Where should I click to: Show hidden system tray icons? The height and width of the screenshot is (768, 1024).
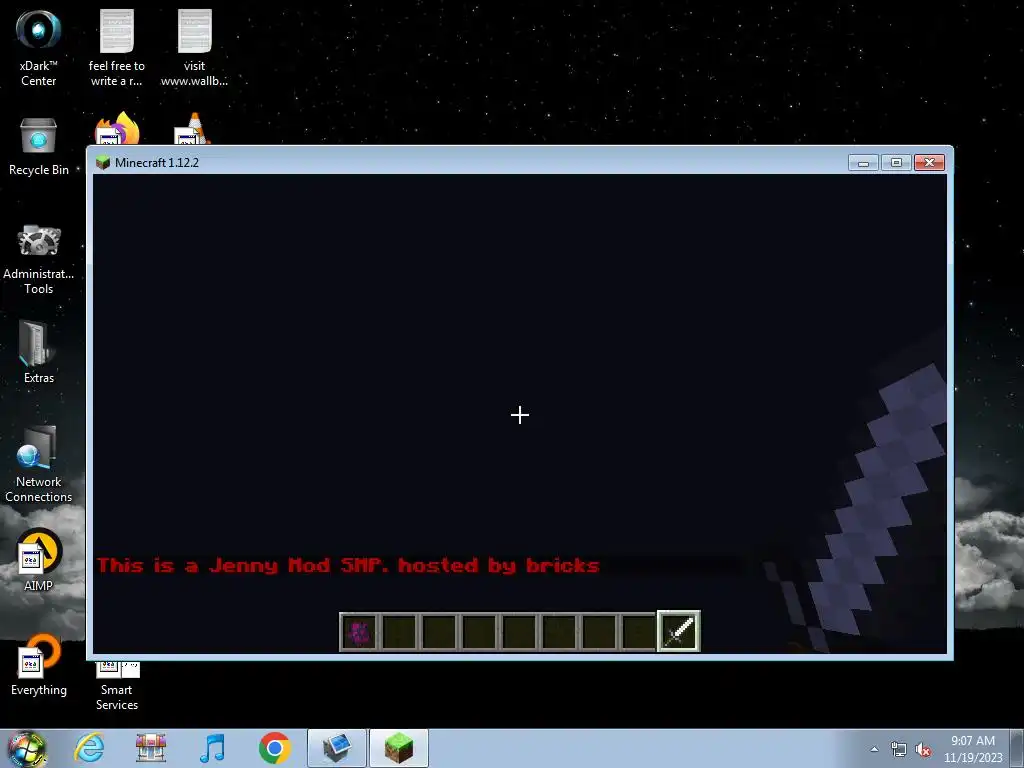pos(874,749)
